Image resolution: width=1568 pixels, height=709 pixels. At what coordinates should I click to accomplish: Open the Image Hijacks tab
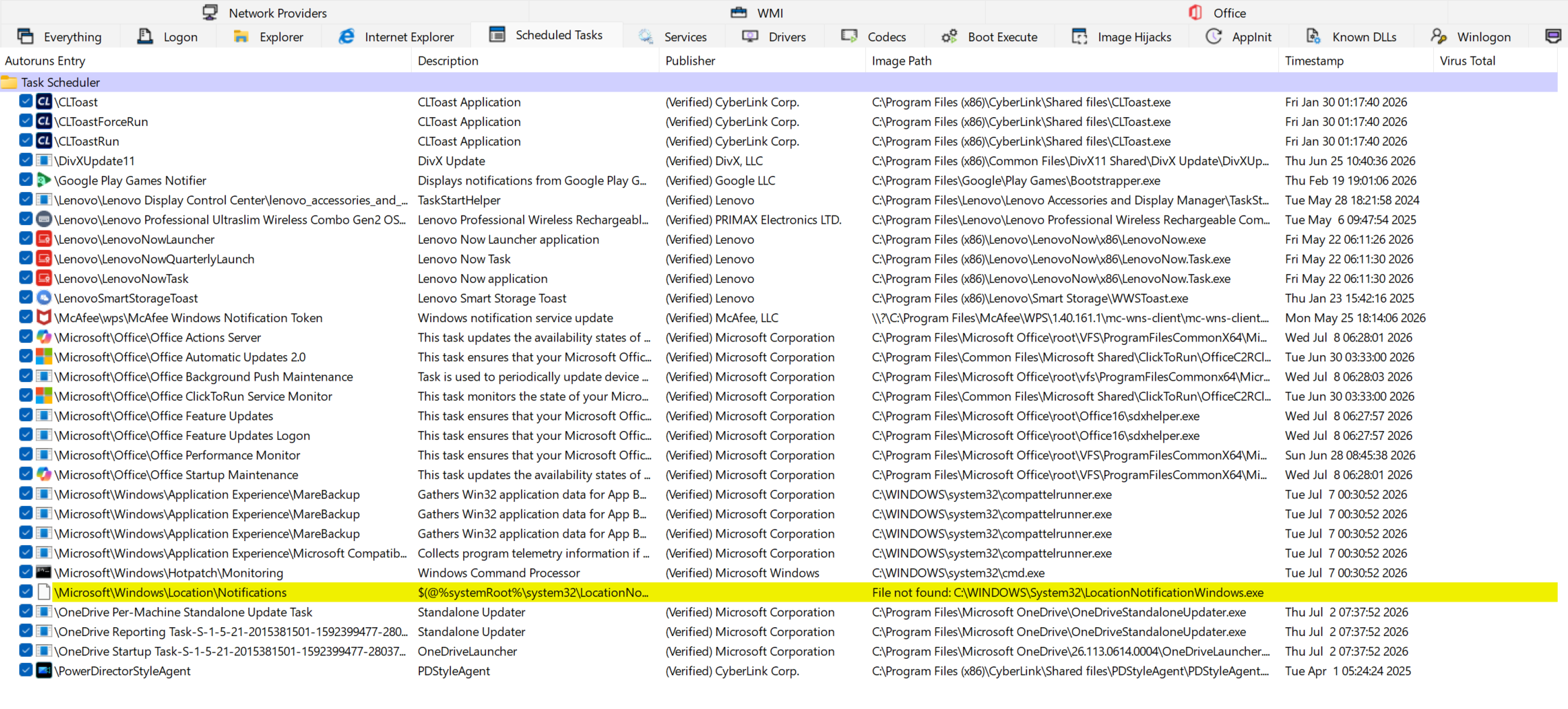[1122, 36]
